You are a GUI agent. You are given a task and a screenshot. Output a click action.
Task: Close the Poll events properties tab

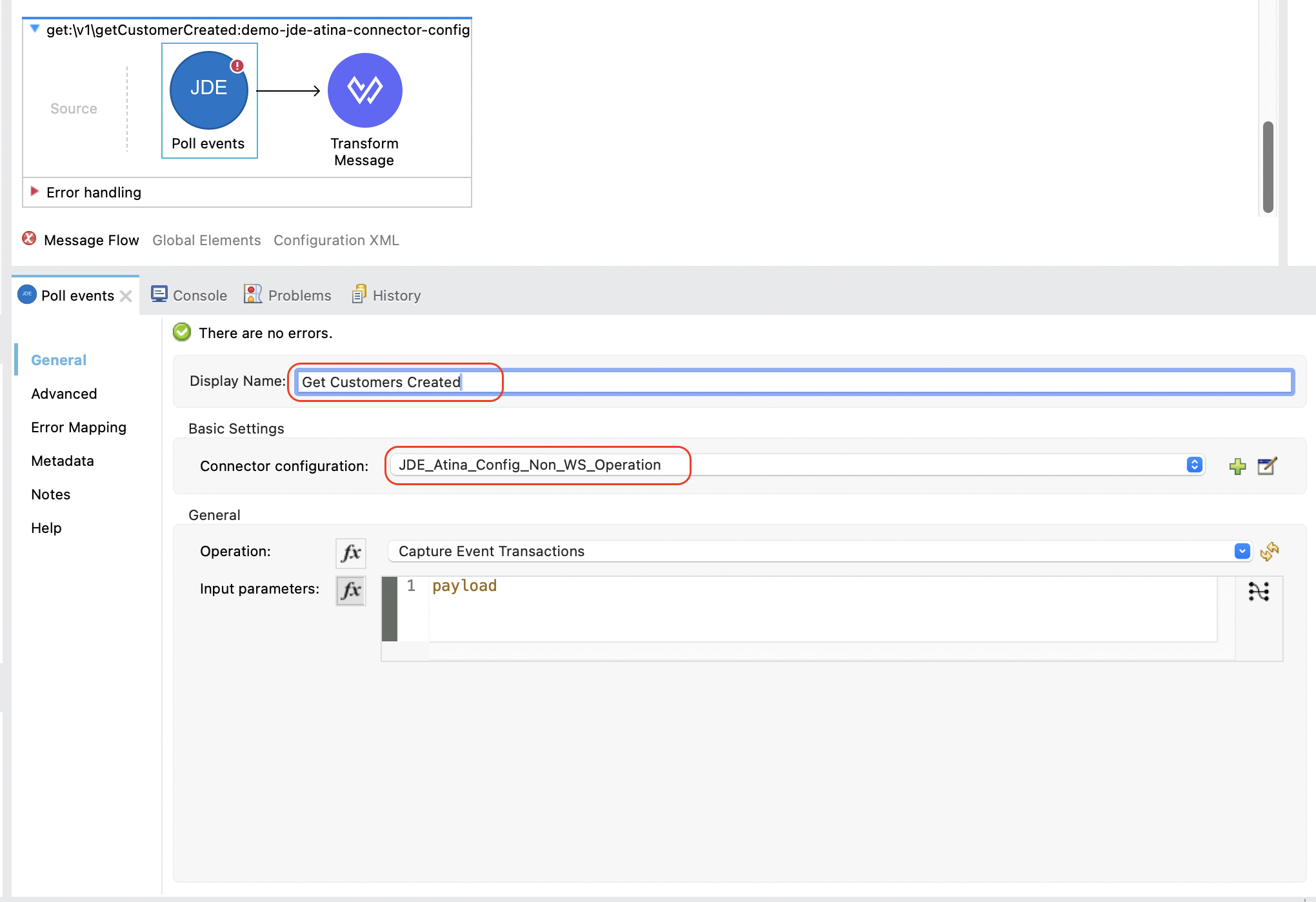coord(126,296)
